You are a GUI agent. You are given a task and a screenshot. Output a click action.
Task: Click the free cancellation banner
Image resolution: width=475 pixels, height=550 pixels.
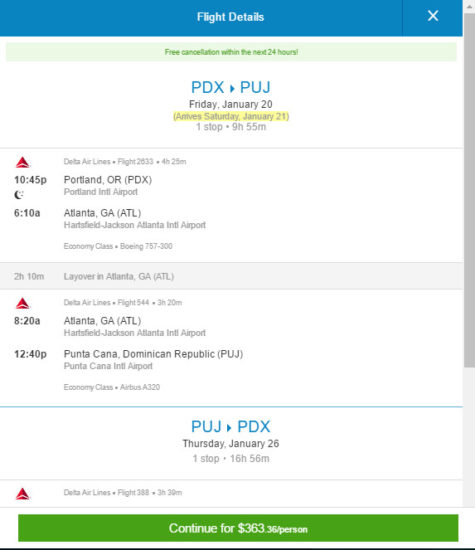point(231,52)
